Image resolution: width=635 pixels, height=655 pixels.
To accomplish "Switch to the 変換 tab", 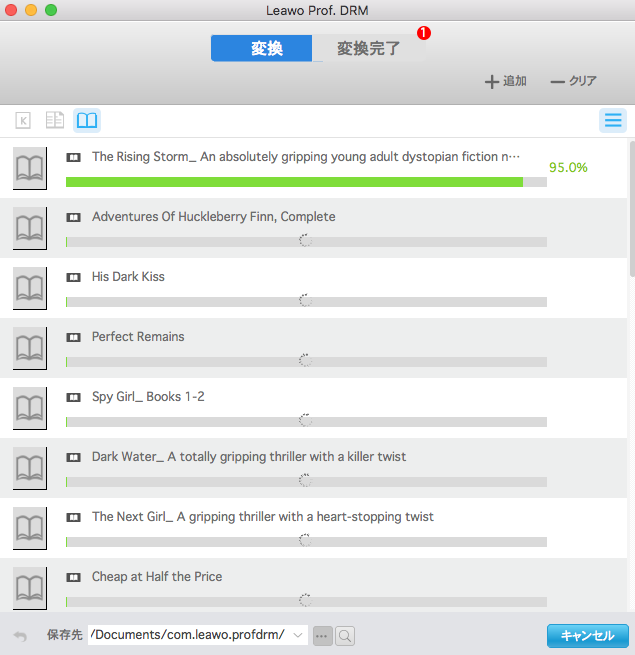I will point(262,48).
